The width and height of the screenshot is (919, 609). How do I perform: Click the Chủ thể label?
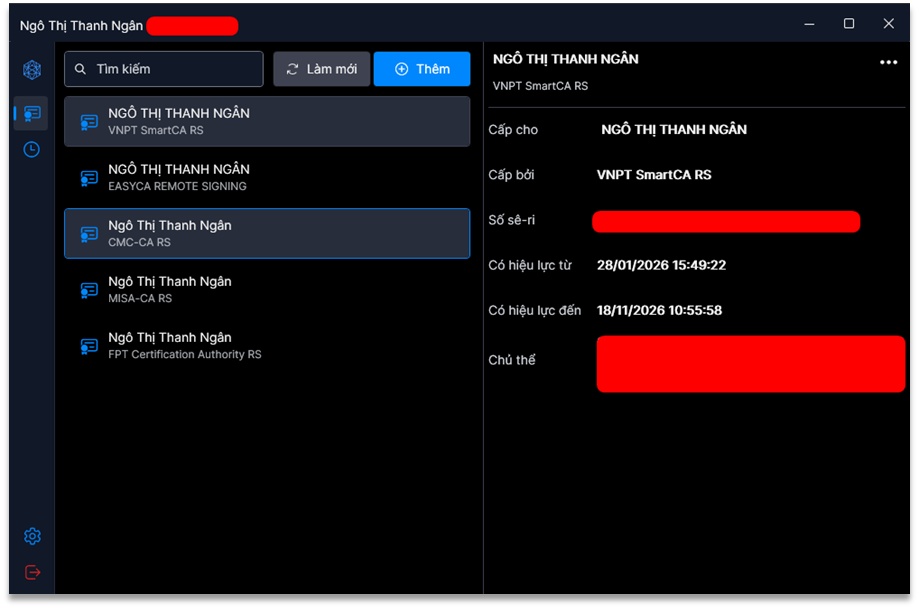click(512, 360)
